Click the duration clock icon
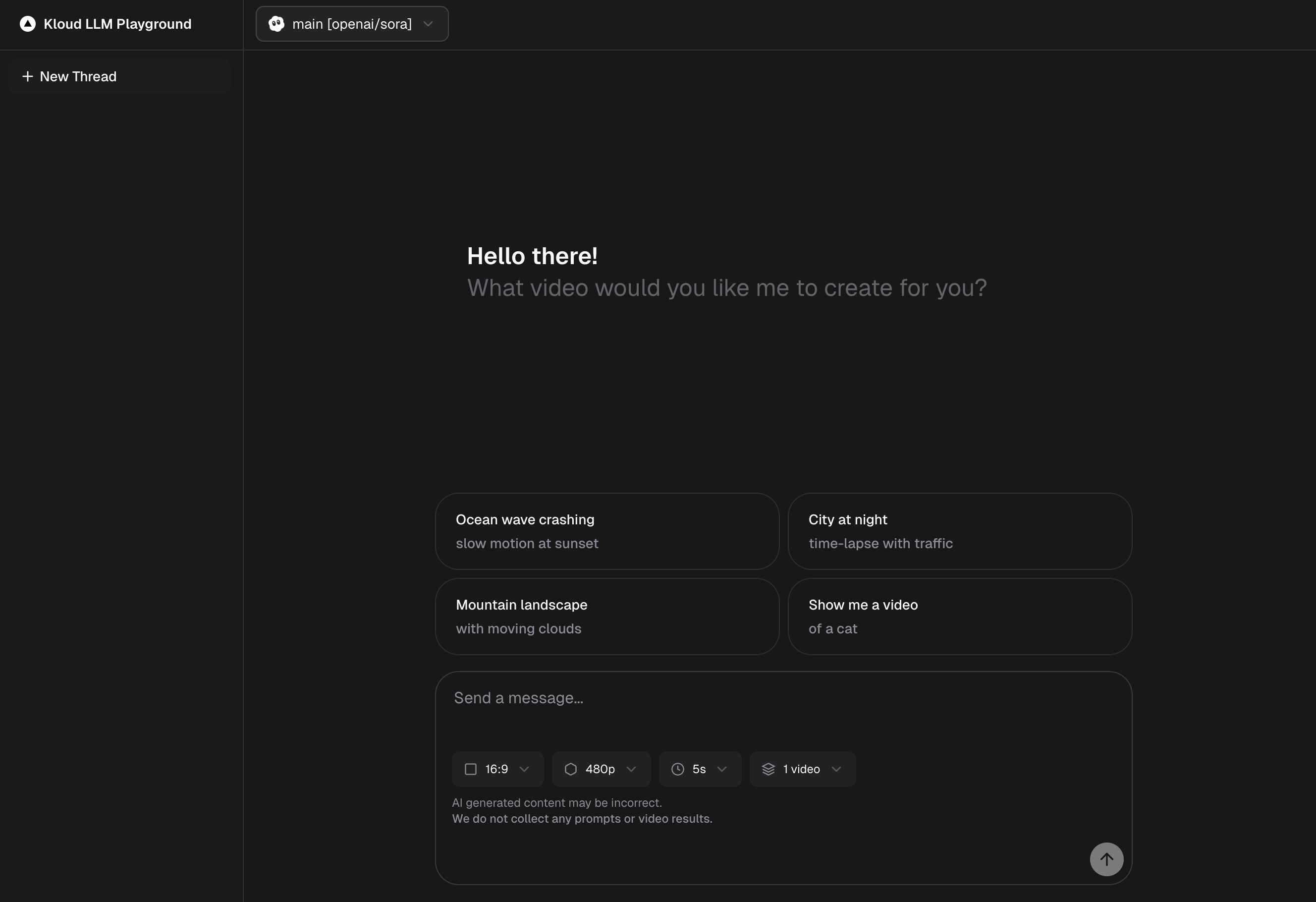The image size is (1316, 902). pos(678,769)
